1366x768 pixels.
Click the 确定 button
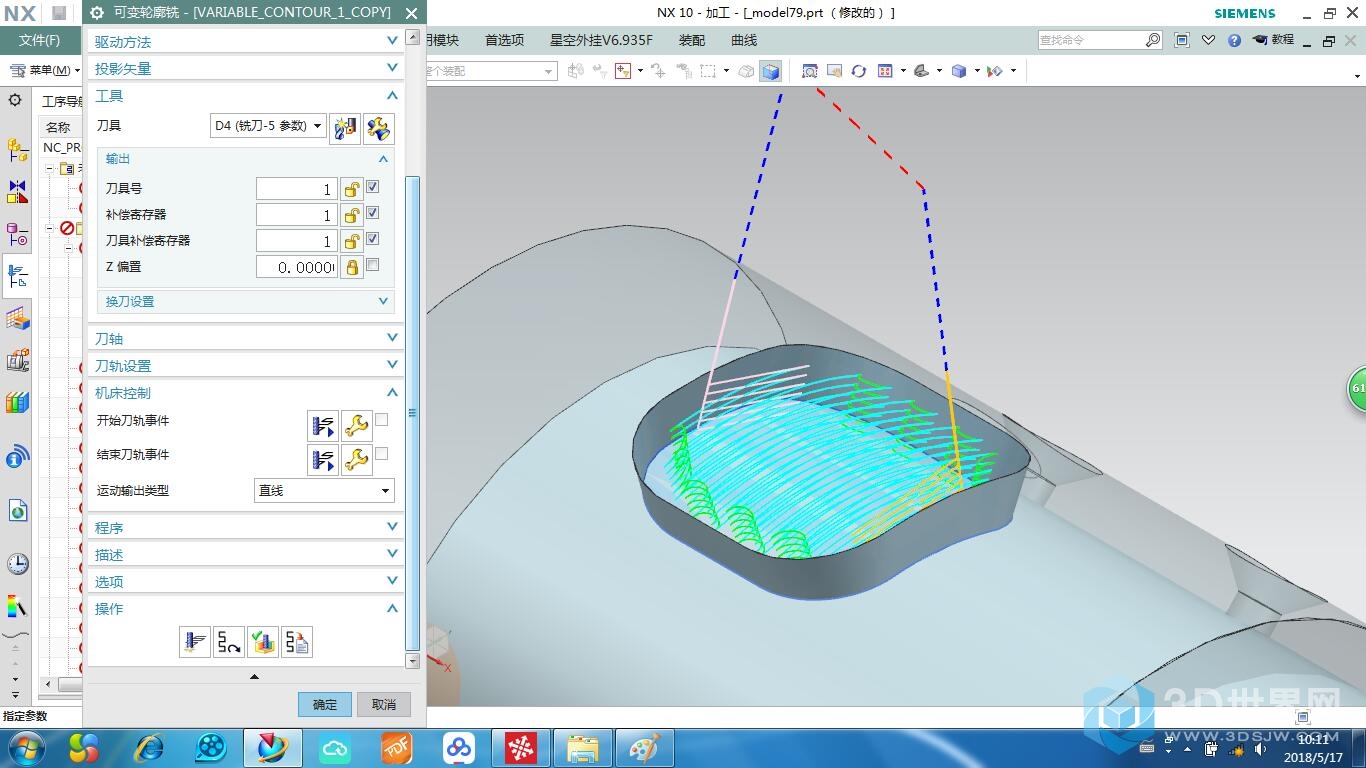click(325, 704)
